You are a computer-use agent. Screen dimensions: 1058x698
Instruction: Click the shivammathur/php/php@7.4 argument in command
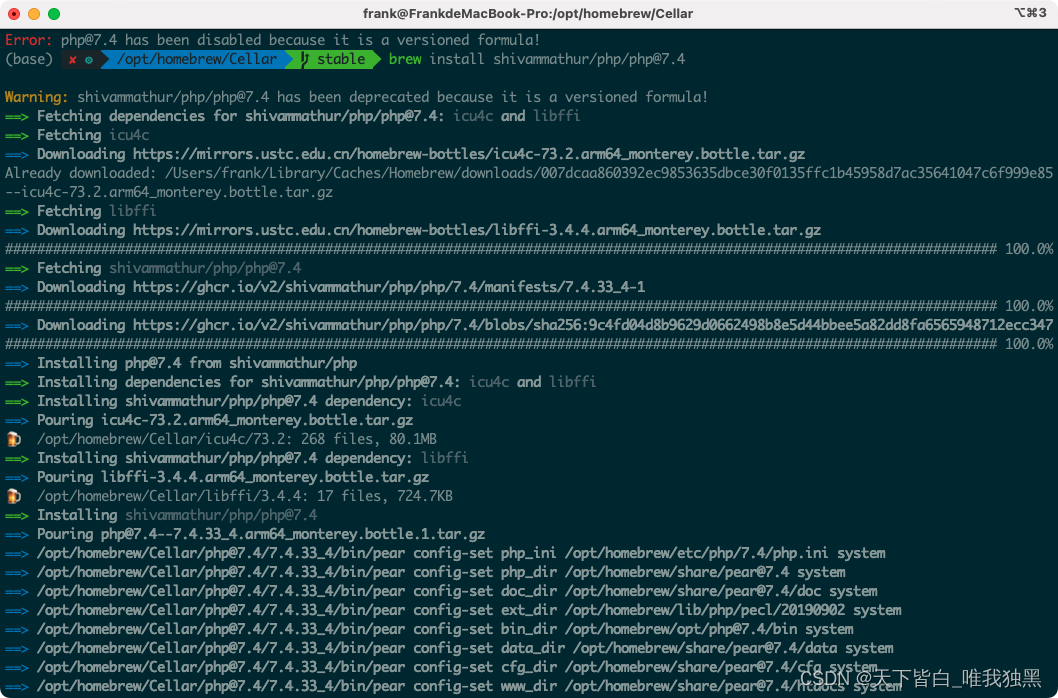click(588, 59)
